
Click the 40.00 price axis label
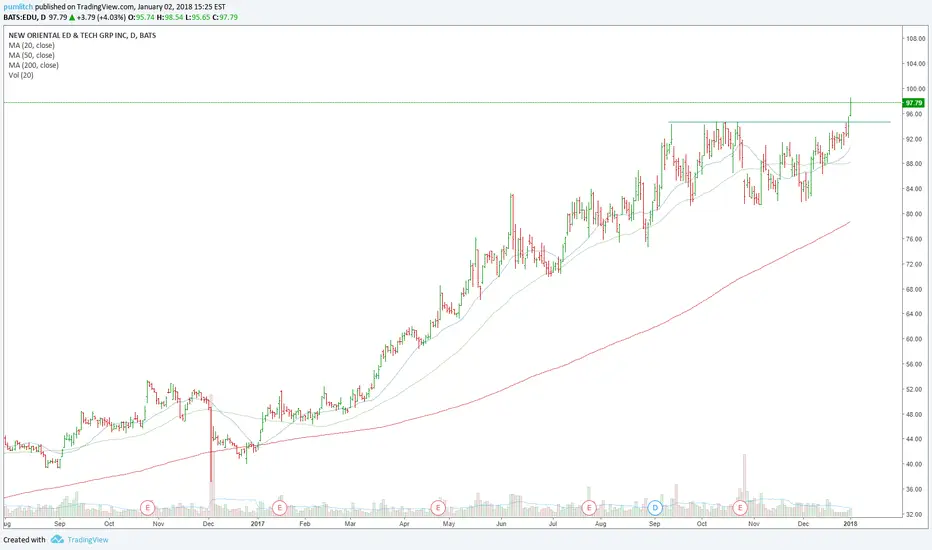[x=915, y=464]
